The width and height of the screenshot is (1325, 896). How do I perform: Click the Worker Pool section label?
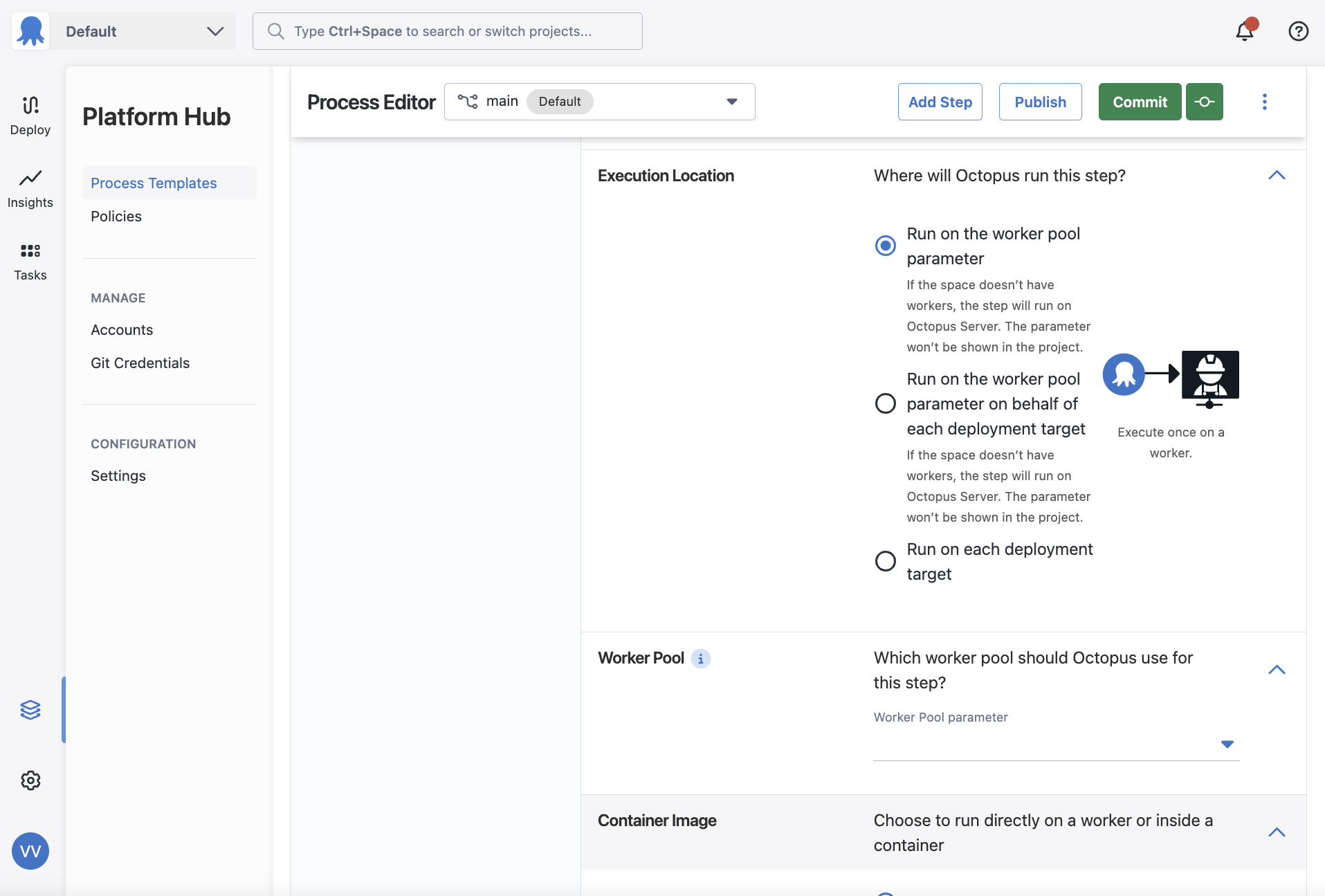click(x=641, y=658)
